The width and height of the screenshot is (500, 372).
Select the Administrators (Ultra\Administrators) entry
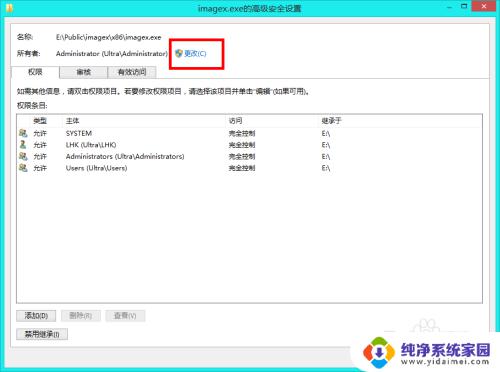[x=249, y=156]
